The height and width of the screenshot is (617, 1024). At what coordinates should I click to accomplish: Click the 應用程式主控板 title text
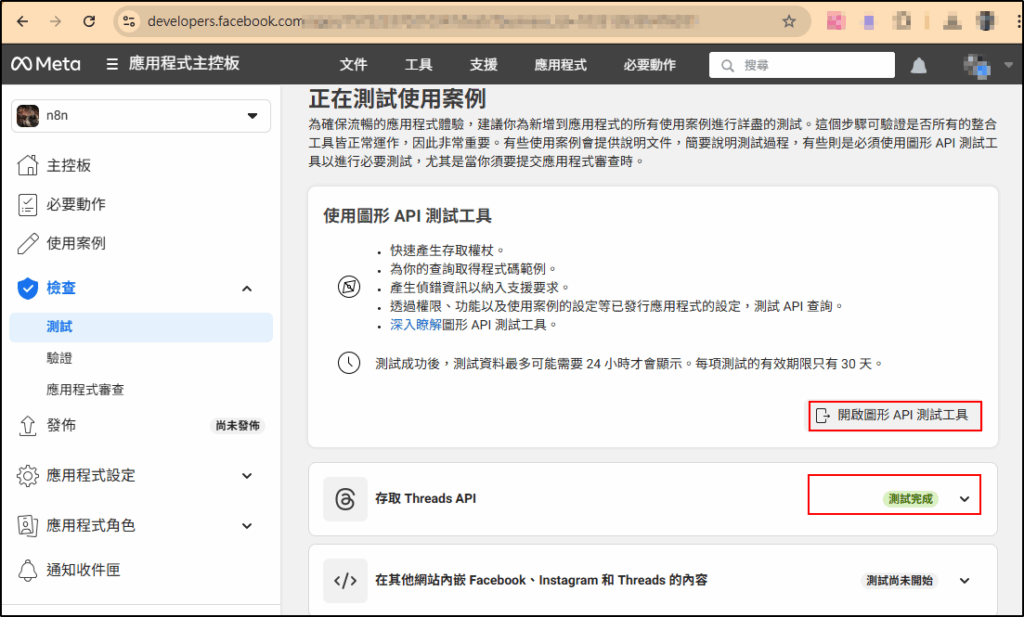pyautogui.click(x=184, y=63)
